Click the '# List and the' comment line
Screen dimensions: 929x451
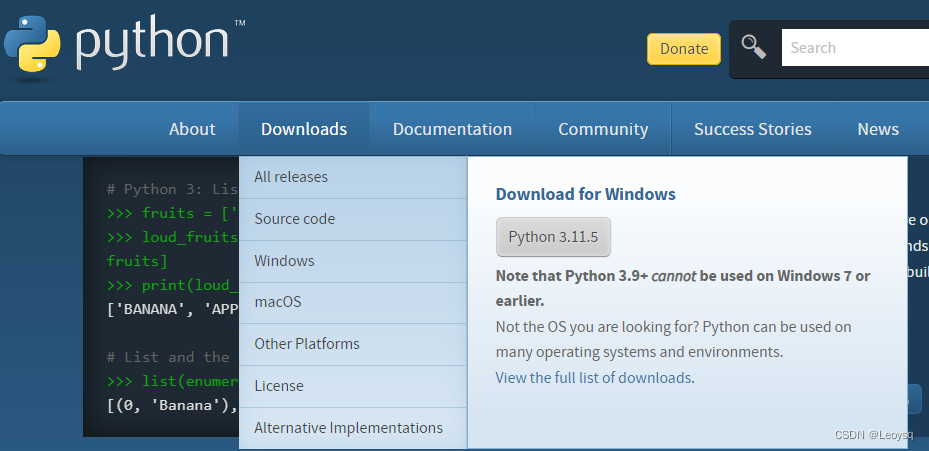(168, 357)
